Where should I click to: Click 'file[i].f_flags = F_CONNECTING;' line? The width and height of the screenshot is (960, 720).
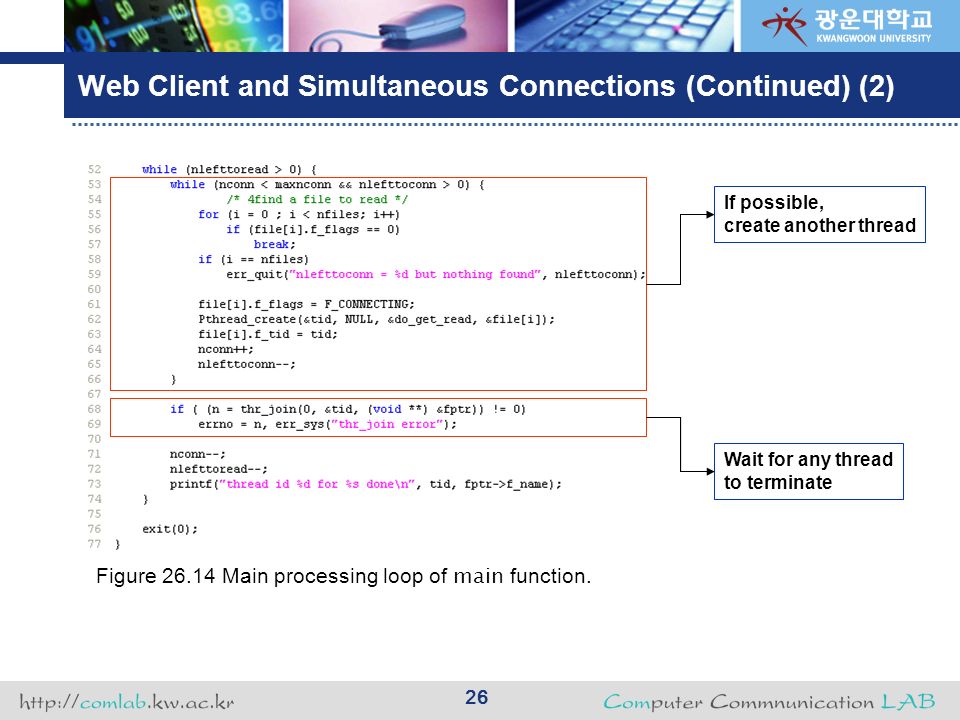306,304
